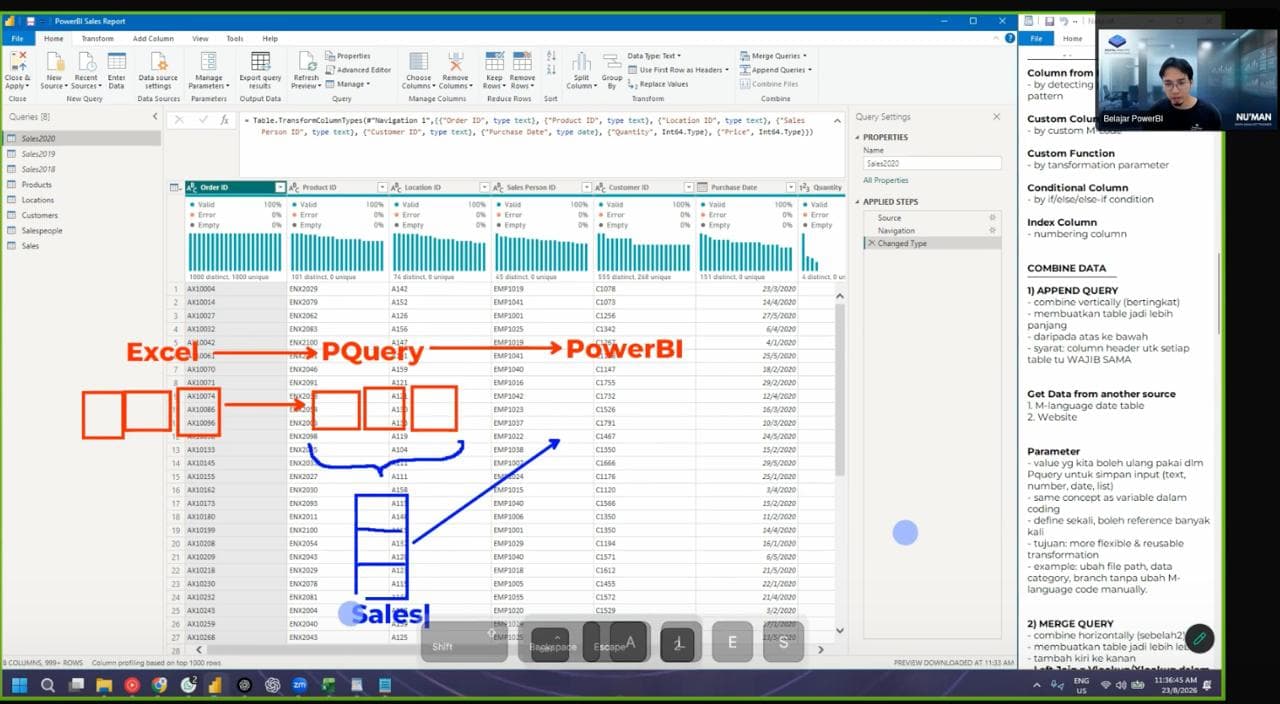Cancel formula edit with the X icon

click(x=179, y=119)
